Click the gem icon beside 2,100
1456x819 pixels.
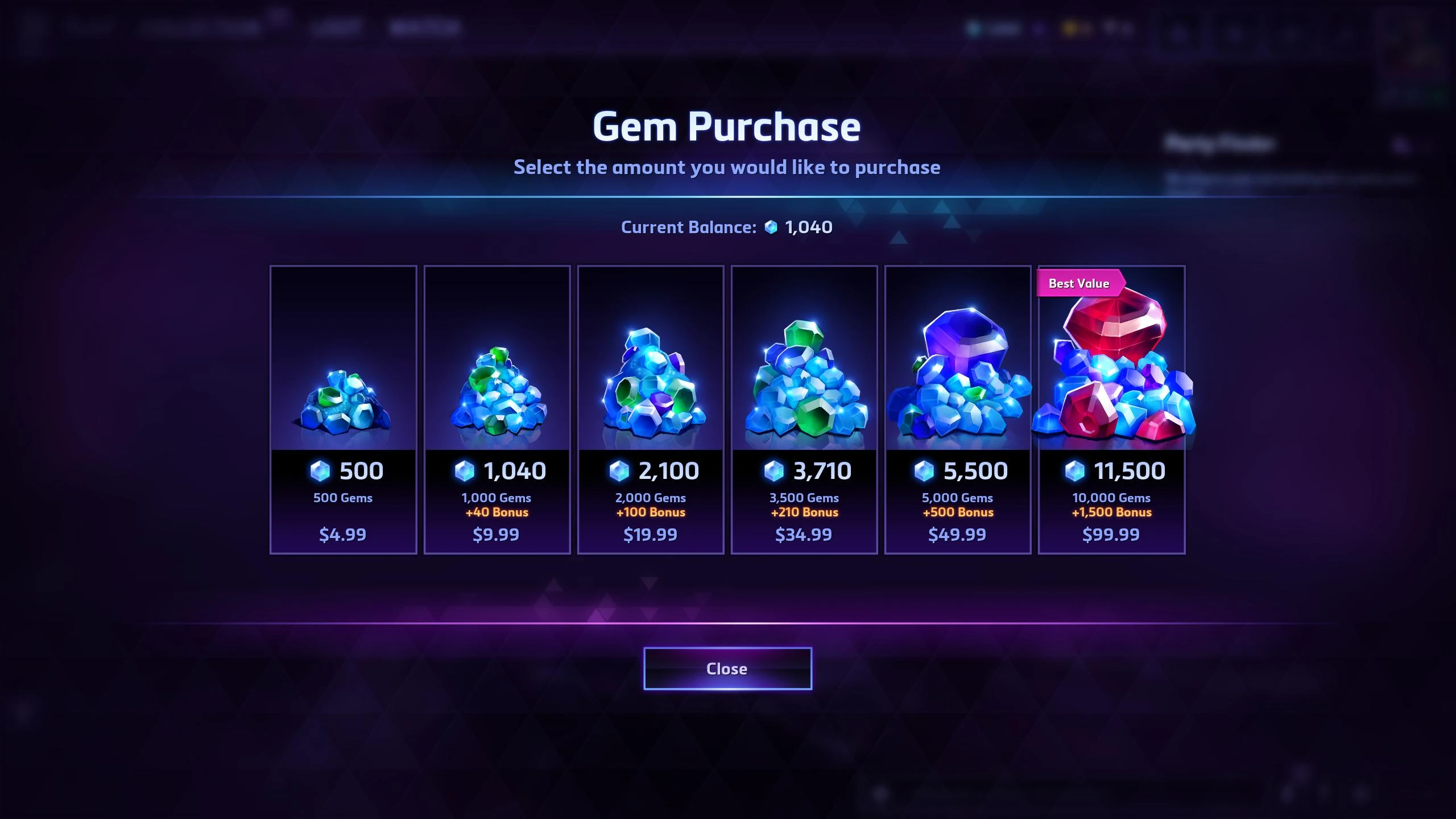619,471
